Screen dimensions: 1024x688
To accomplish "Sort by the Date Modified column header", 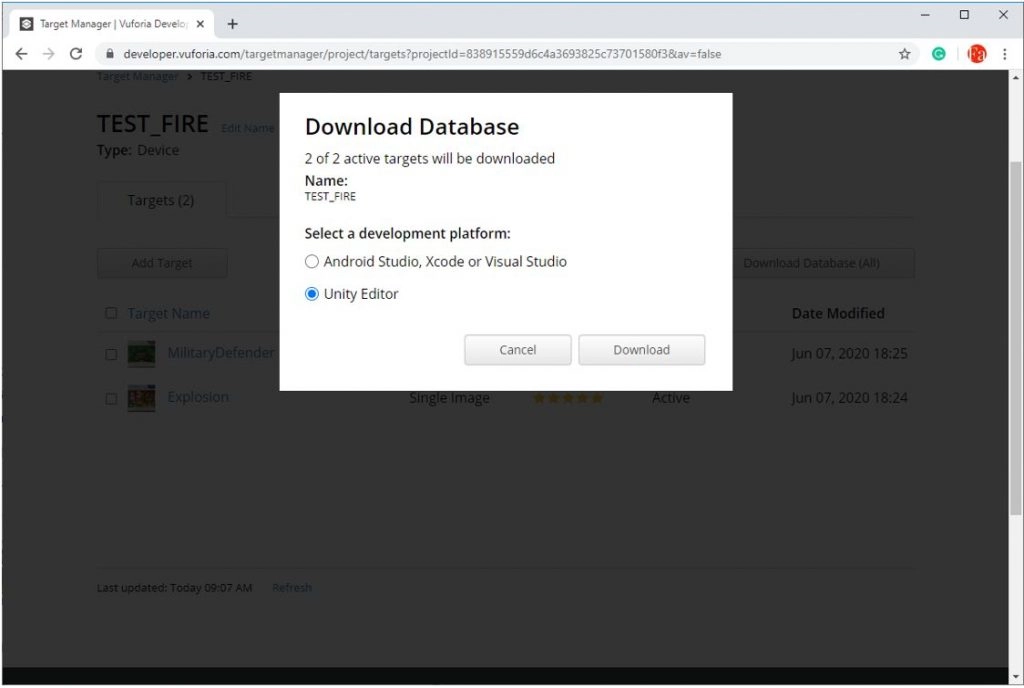I will [838, 313].
